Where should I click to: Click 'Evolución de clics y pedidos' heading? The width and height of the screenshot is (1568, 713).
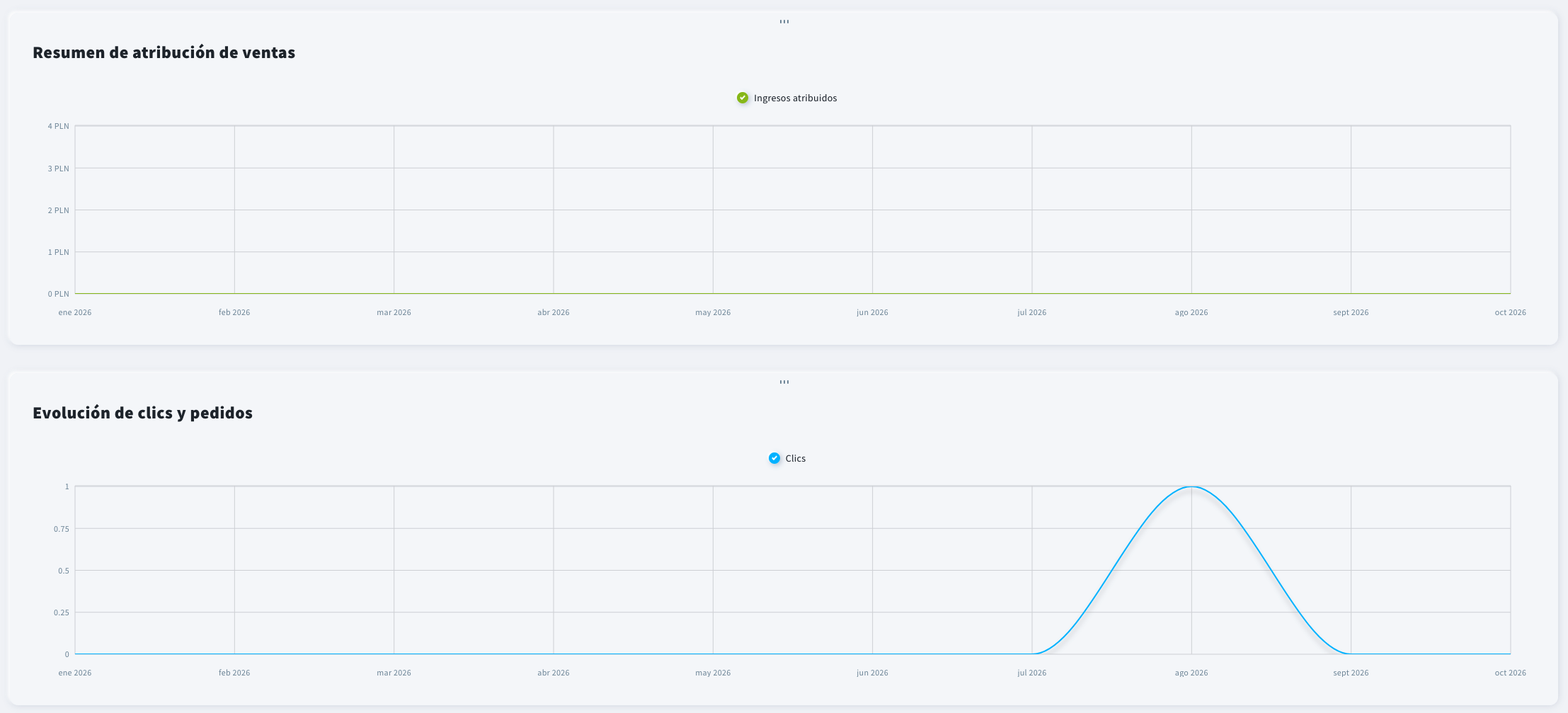tap(143, 413)
